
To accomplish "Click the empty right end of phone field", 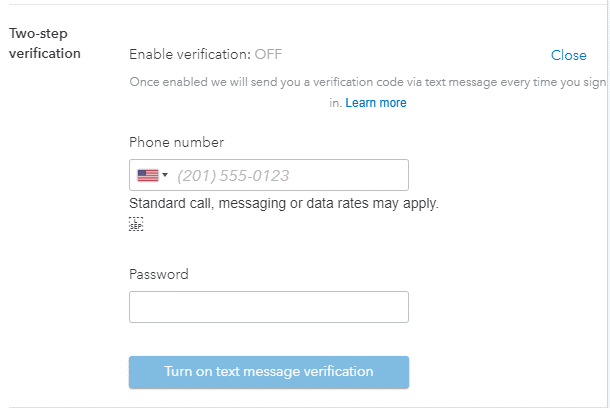I will click(x=380, y=175).
